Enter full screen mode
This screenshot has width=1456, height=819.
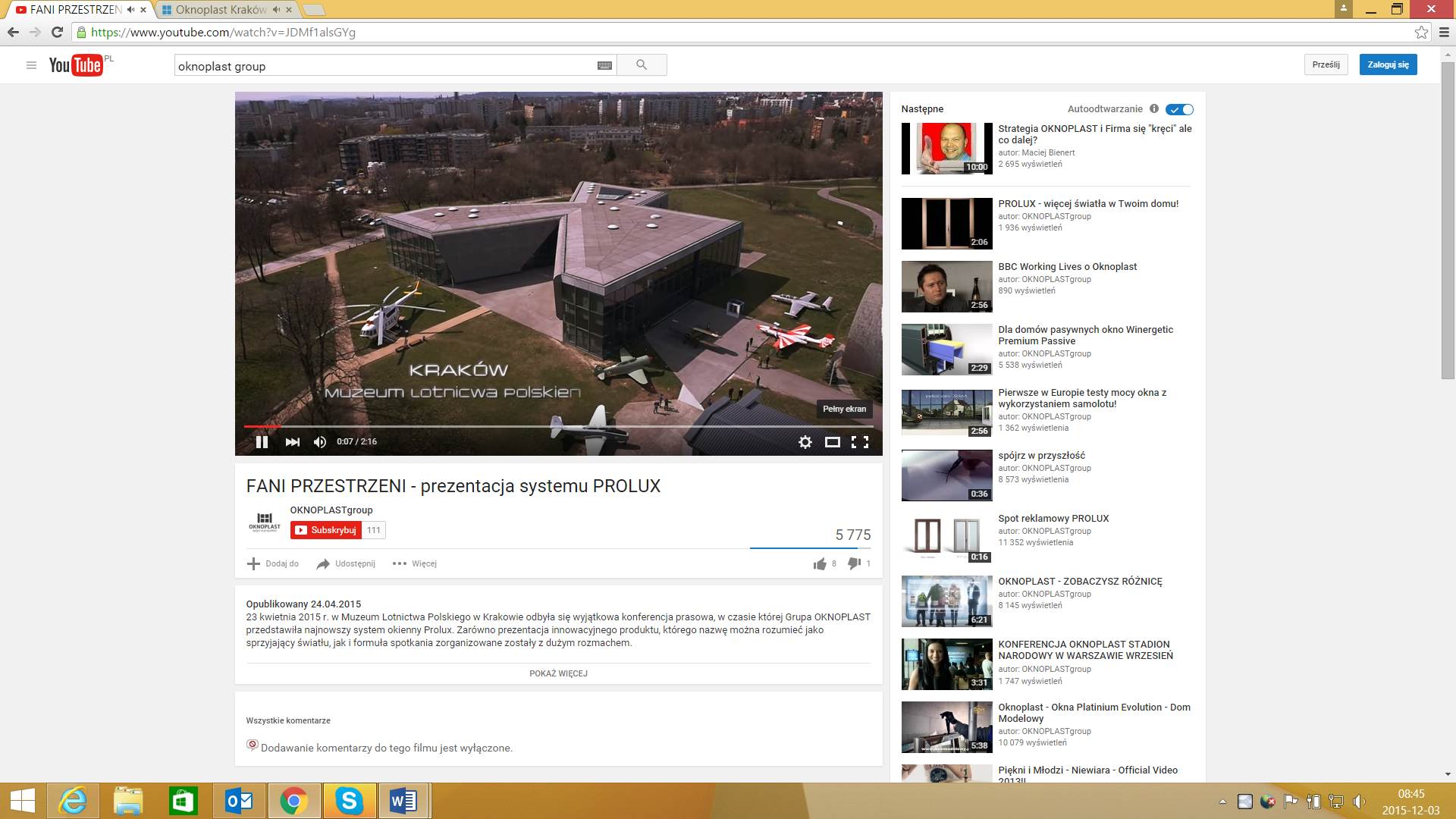[860, 442]
